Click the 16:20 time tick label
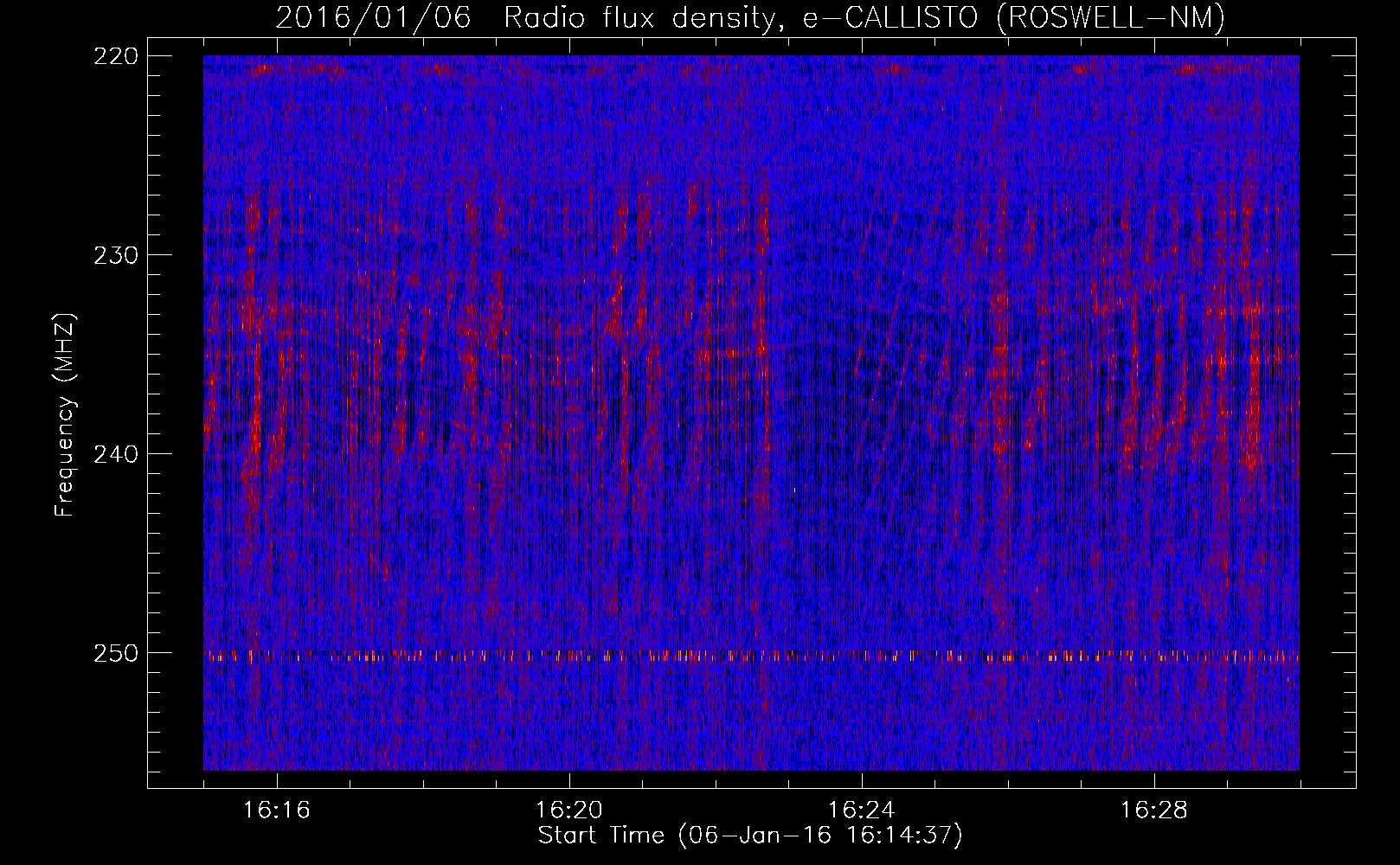The height and width of the screenshot is (865, 1400). coord(569,811)
